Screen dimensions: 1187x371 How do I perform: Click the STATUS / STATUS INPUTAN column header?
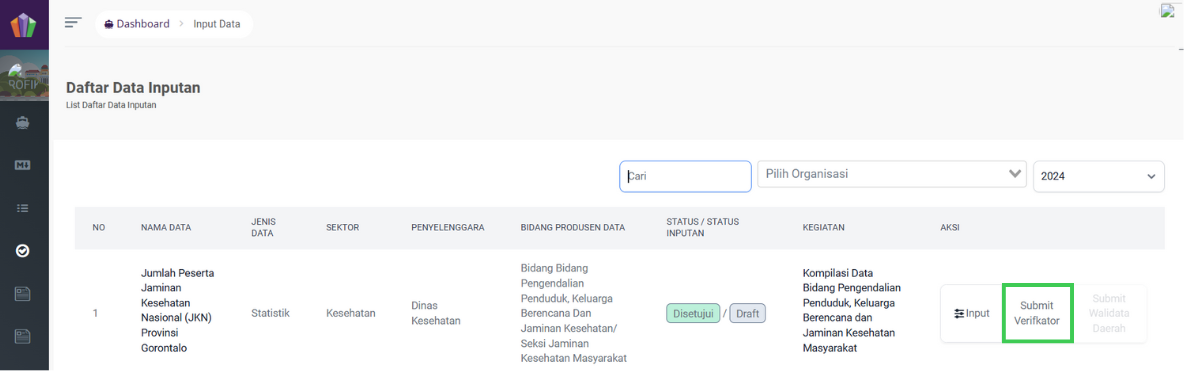[703, 227]
